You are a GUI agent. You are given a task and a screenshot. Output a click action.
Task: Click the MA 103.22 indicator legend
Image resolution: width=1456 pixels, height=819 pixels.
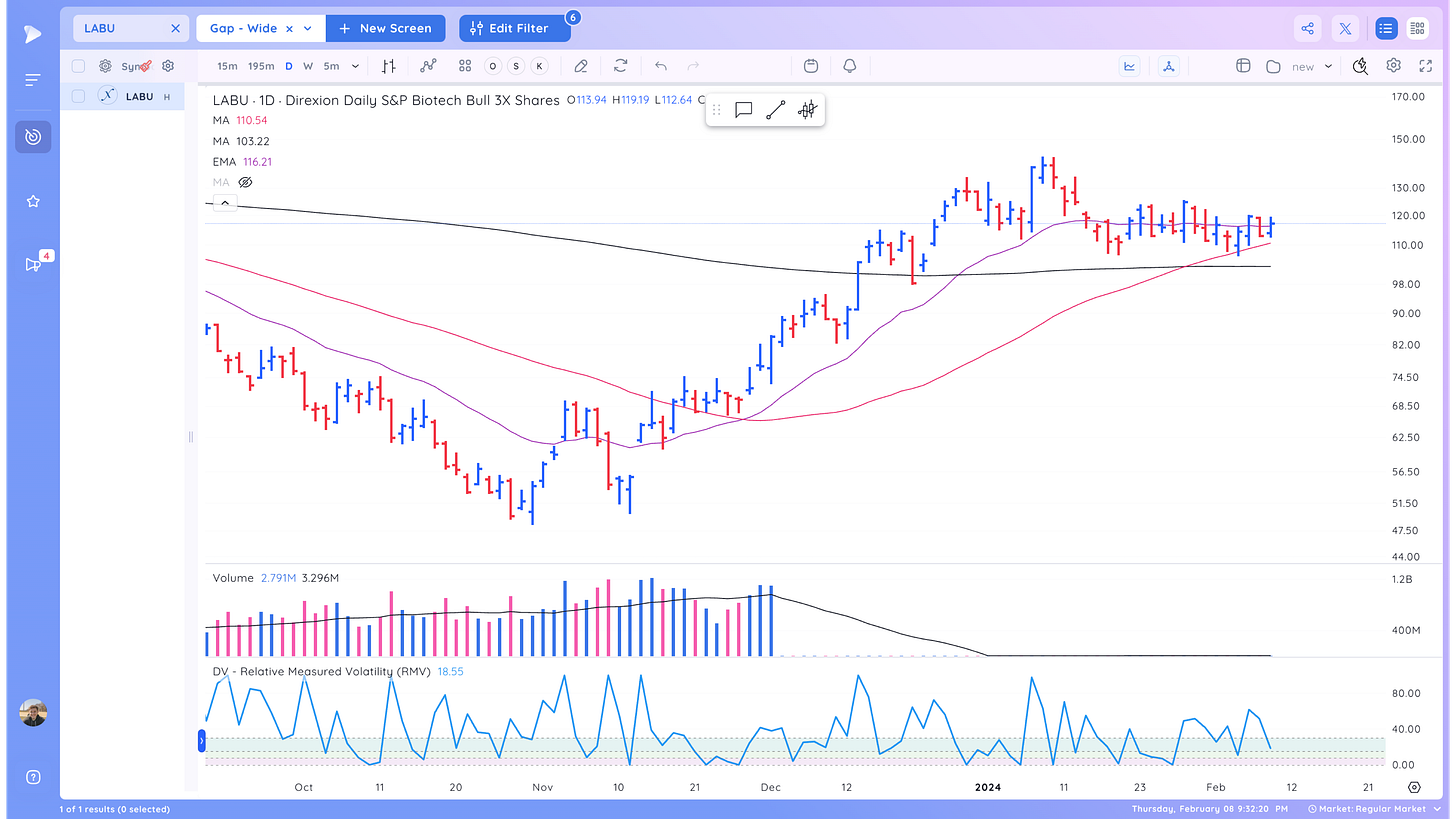[x=241, y=141]
